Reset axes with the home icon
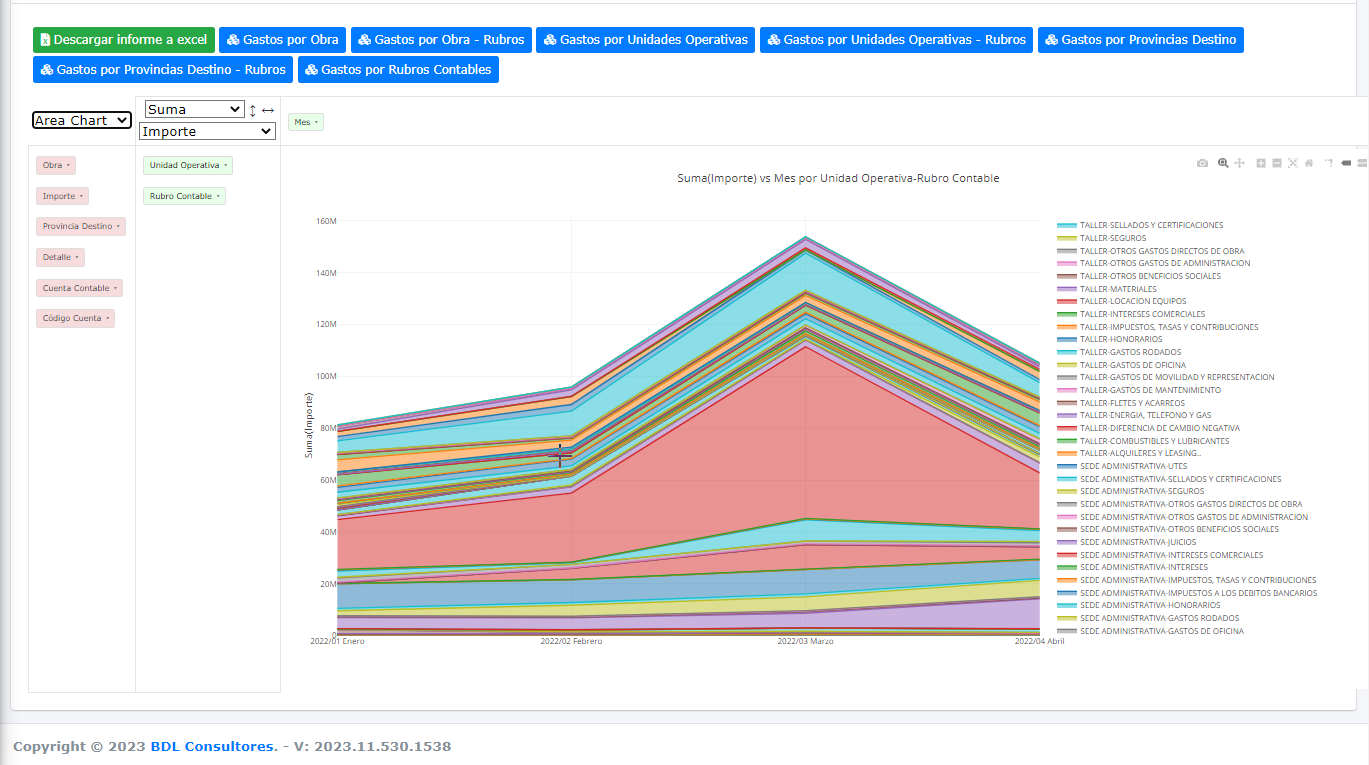The image size is (1369, 765). pos(1309,163)
